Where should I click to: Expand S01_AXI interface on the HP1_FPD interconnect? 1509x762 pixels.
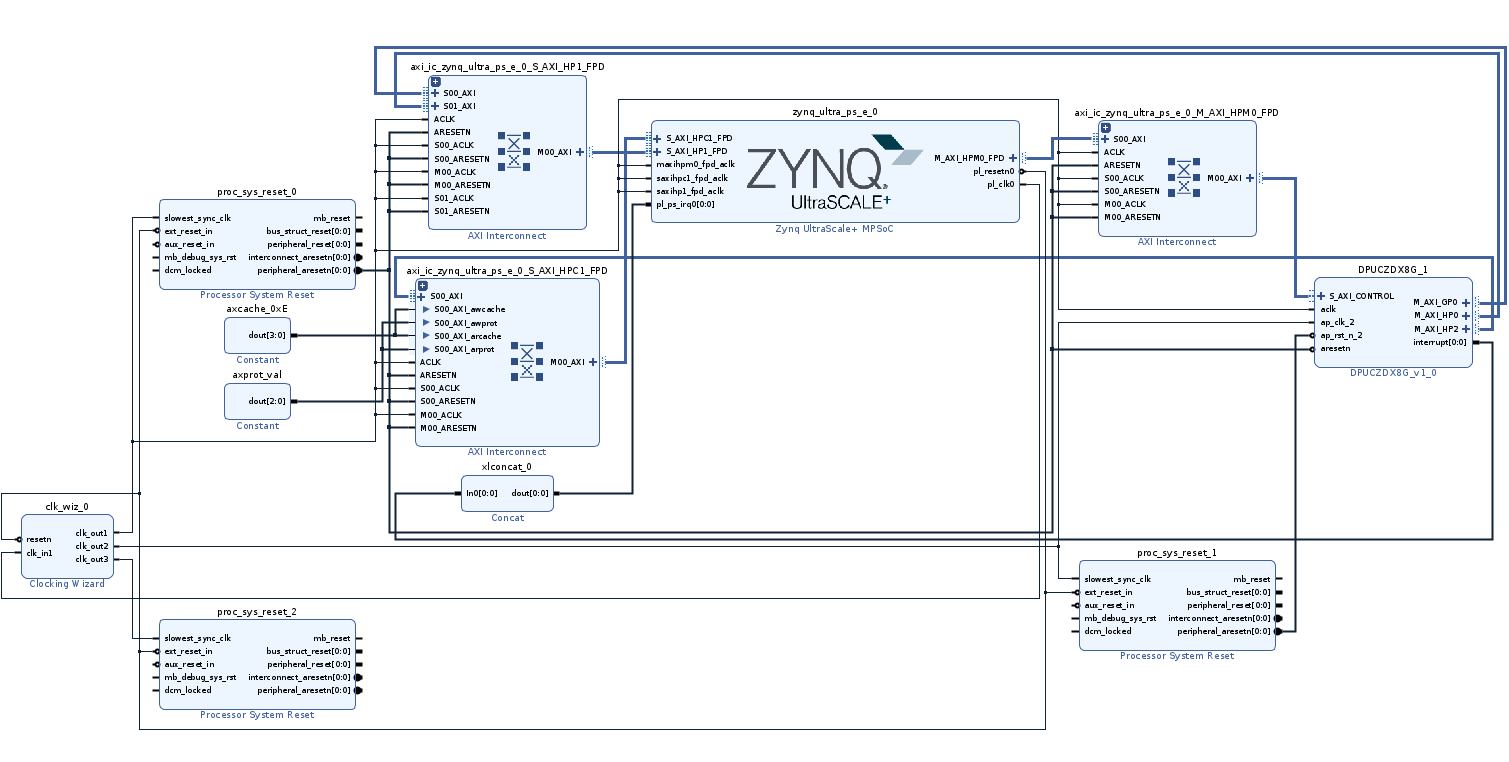pos(435,106)
